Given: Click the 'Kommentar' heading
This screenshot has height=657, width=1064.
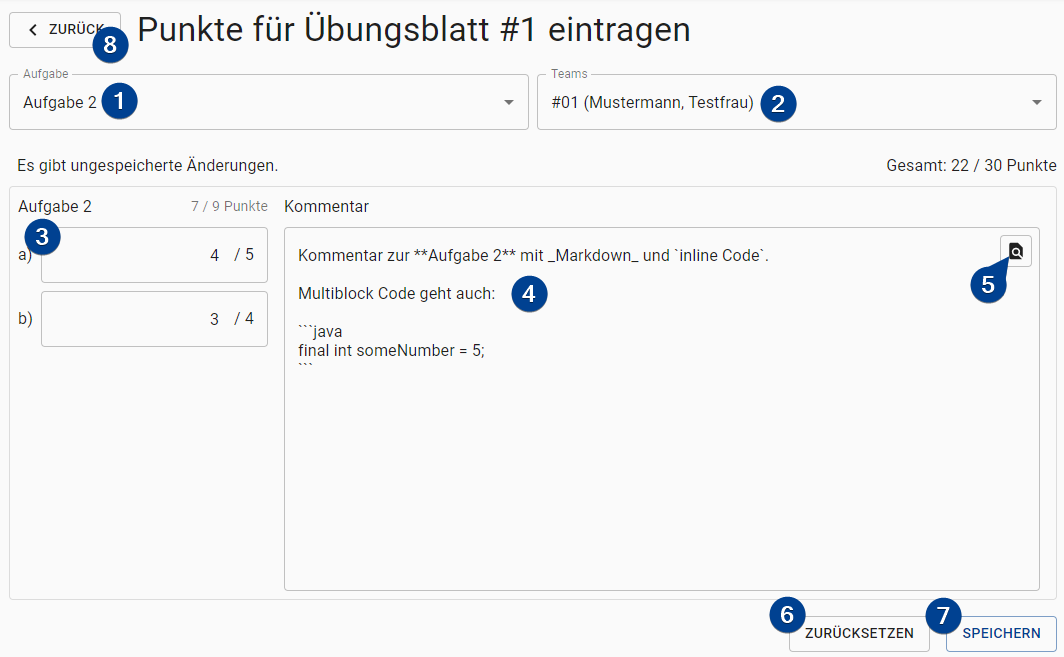Looking at the screenshot, I should pyautogui.click(x=326, y=206).
